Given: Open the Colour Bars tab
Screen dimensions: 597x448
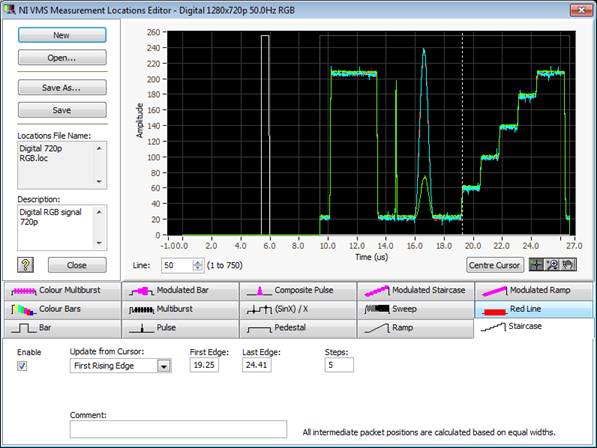Looking at the screenshot, I should point(62,309).
